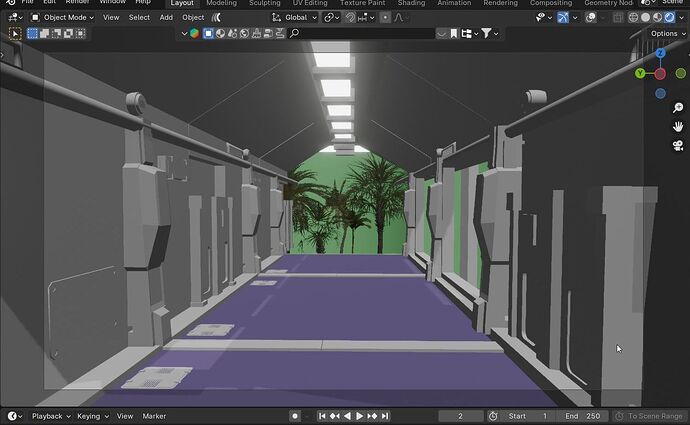Click the red X axis gizmo
Screen dimensions: 690x425
point(660,74)
